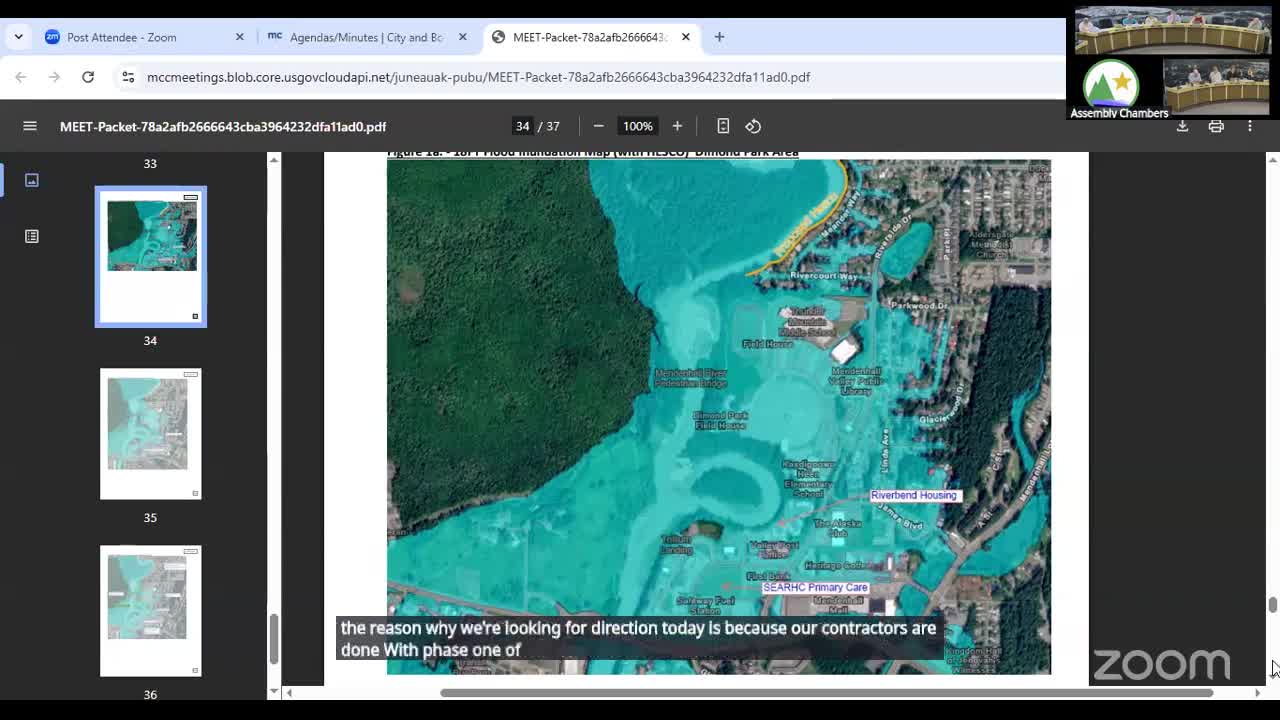Image resolution: width=1280 pixels, height=720 pixels.
Task: Show document outline in sidebar
Action: tap(32, 236)
